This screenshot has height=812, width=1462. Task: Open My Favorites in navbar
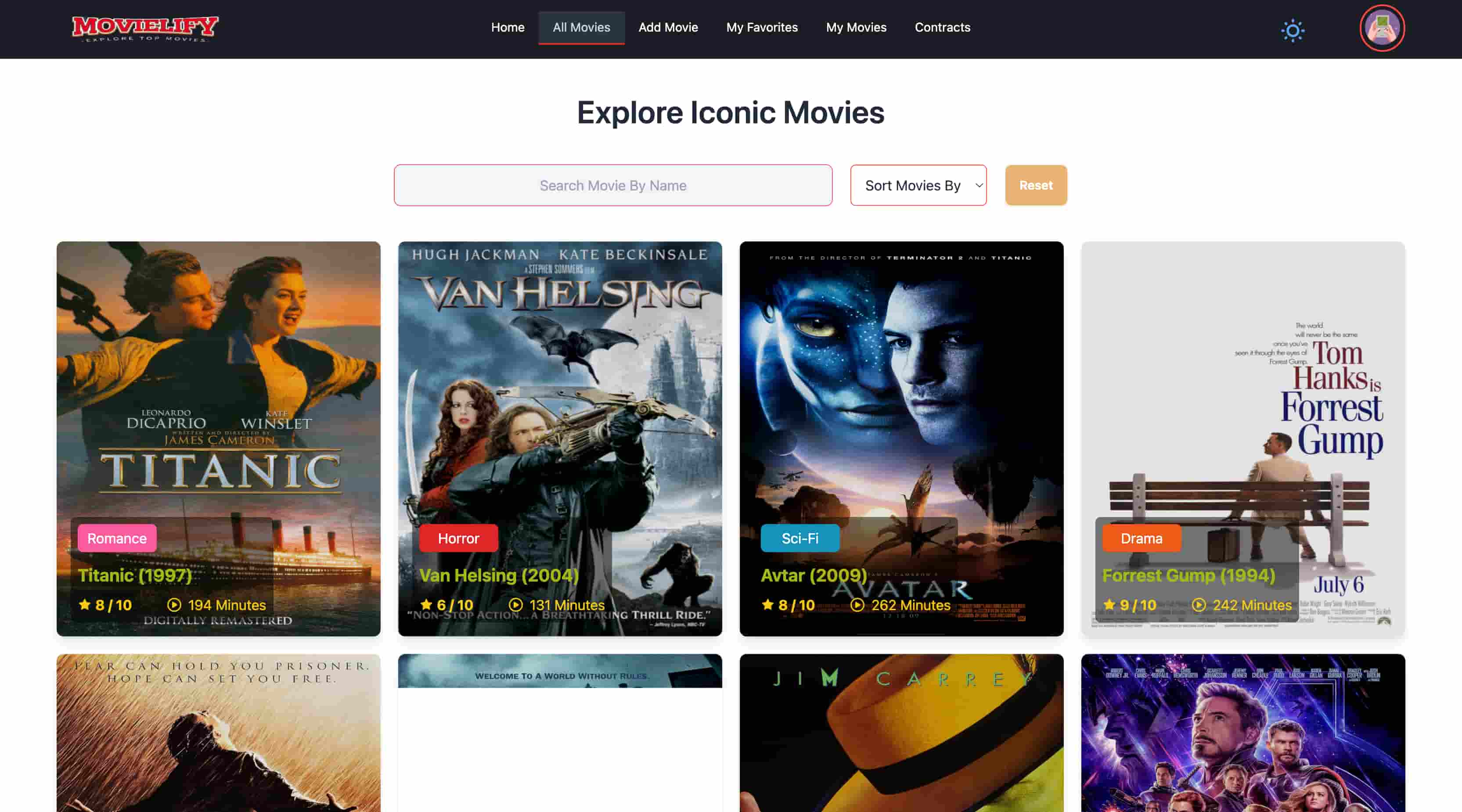click(762, 27)
